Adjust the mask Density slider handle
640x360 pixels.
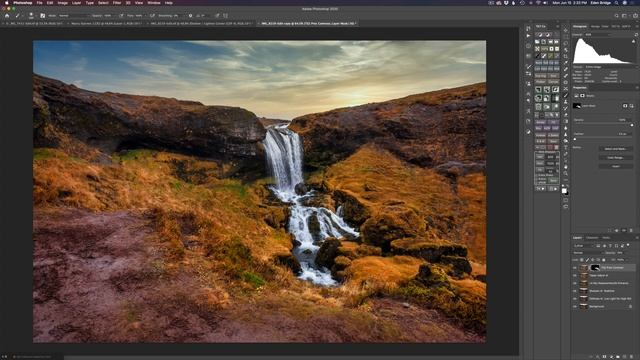tap(632, 125)
